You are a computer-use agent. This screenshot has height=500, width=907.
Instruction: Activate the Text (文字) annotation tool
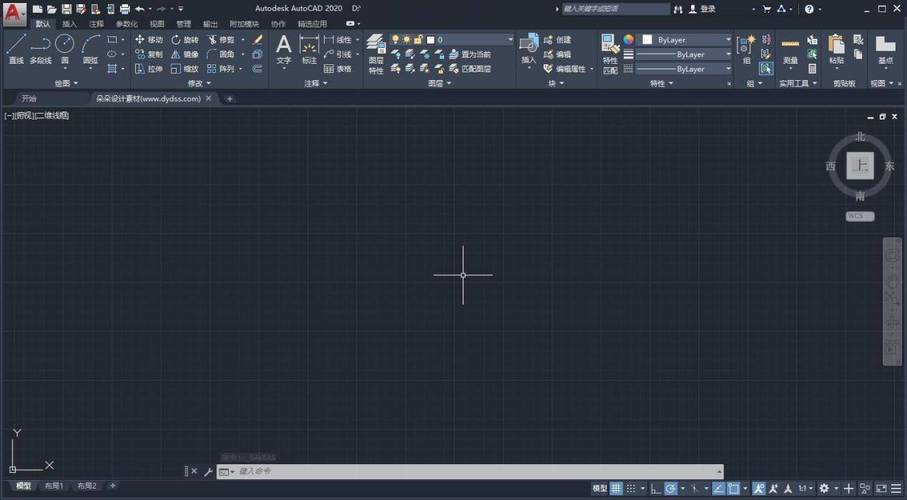point(283,48)
